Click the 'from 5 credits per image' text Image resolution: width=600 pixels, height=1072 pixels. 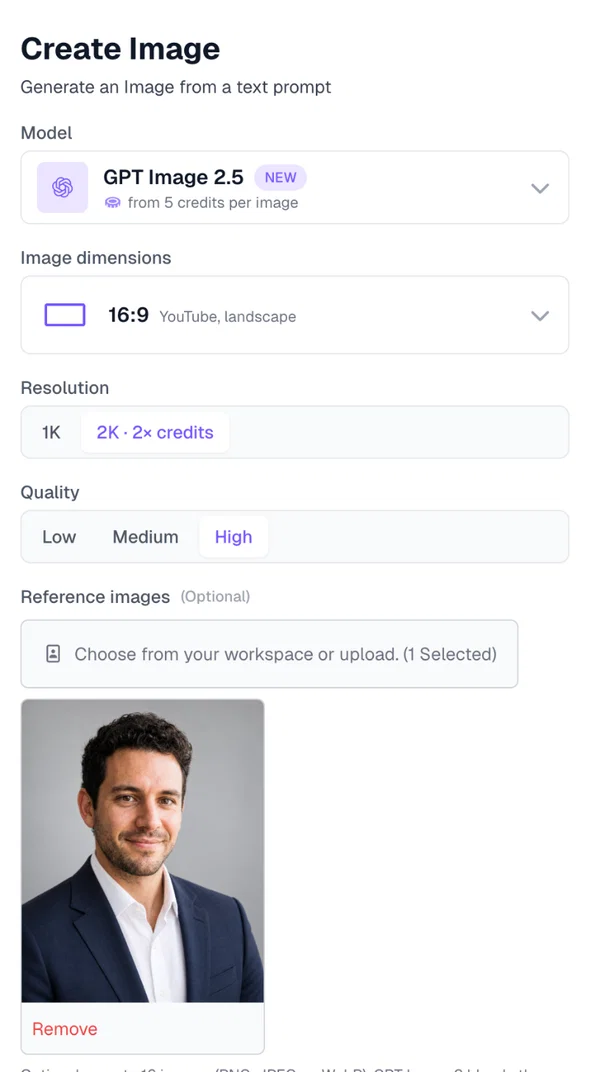[x=213, y=203]
